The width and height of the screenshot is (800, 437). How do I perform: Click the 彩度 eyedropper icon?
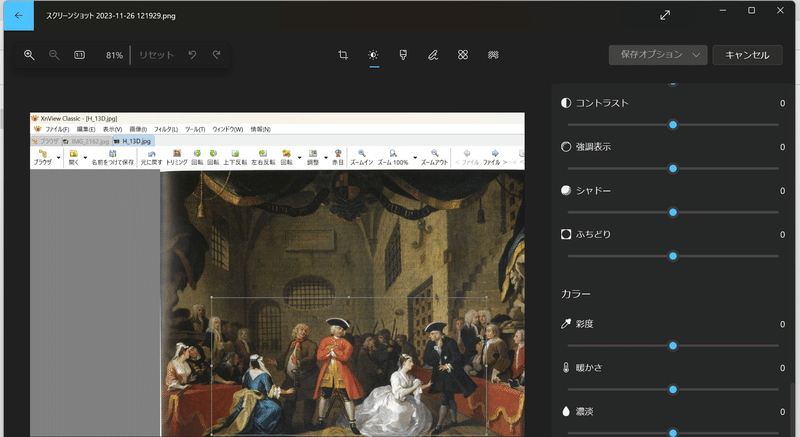click(x=566, y=324)
